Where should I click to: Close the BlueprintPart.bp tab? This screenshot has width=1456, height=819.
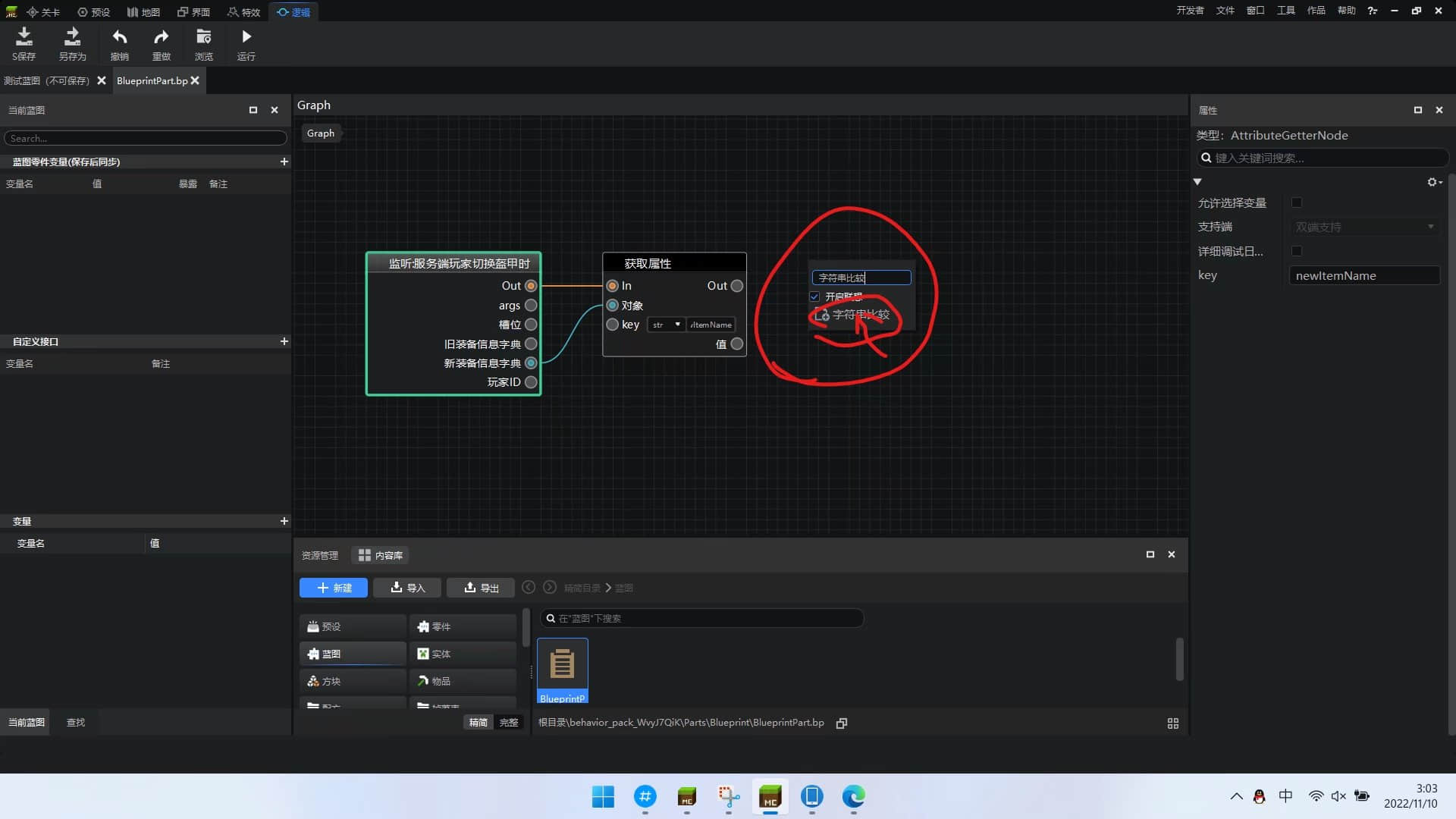click(195, 80)
